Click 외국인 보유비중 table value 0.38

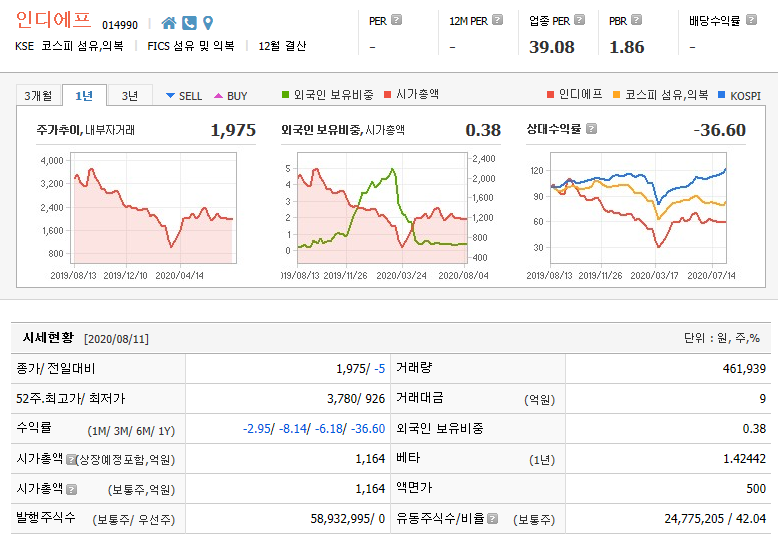(754, 429)
